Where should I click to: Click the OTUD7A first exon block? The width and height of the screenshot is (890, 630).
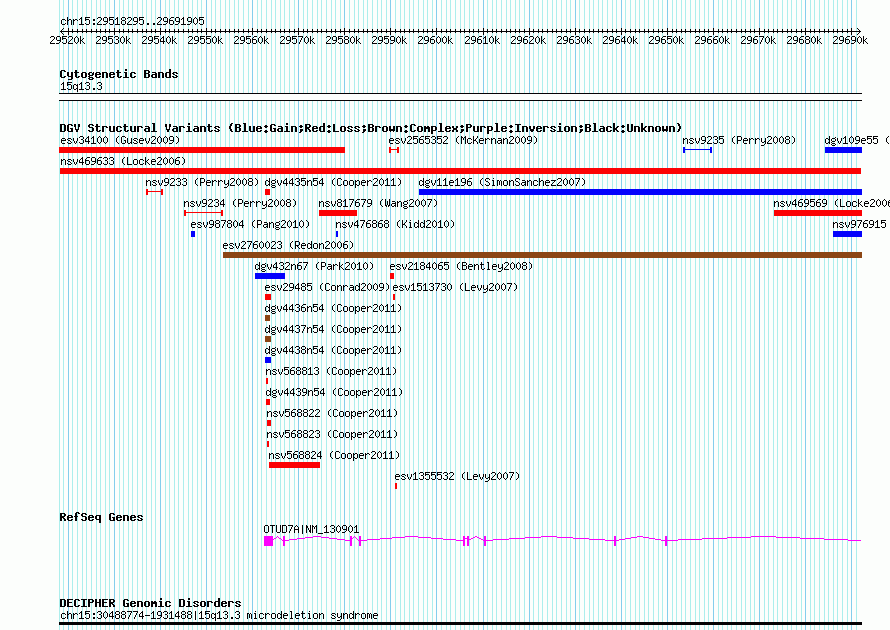[268, 541]
